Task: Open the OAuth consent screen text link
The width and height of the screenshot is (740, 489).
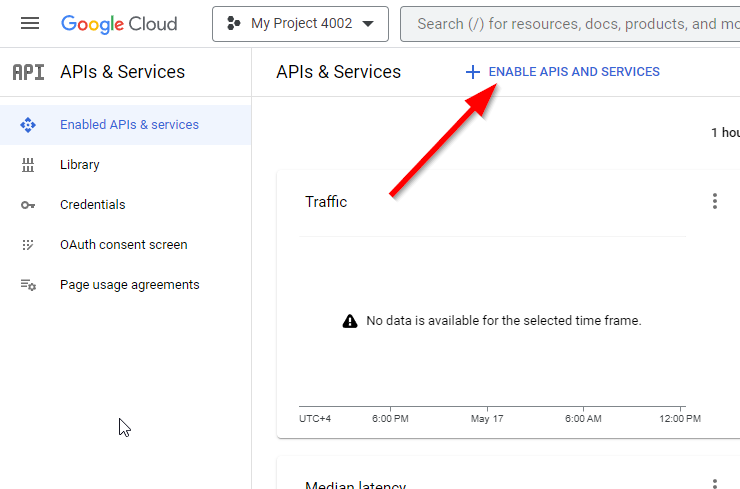Action: [124, 245]
